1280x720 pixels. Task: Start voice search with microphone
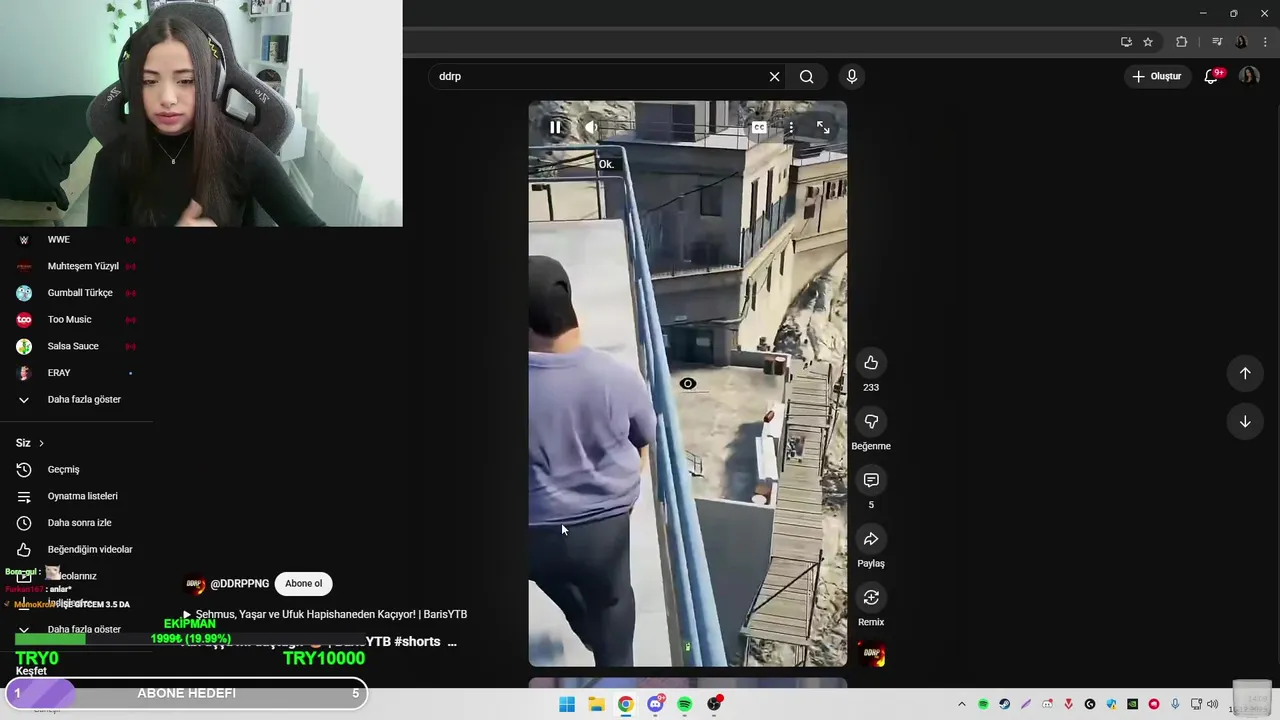(852, 76)
